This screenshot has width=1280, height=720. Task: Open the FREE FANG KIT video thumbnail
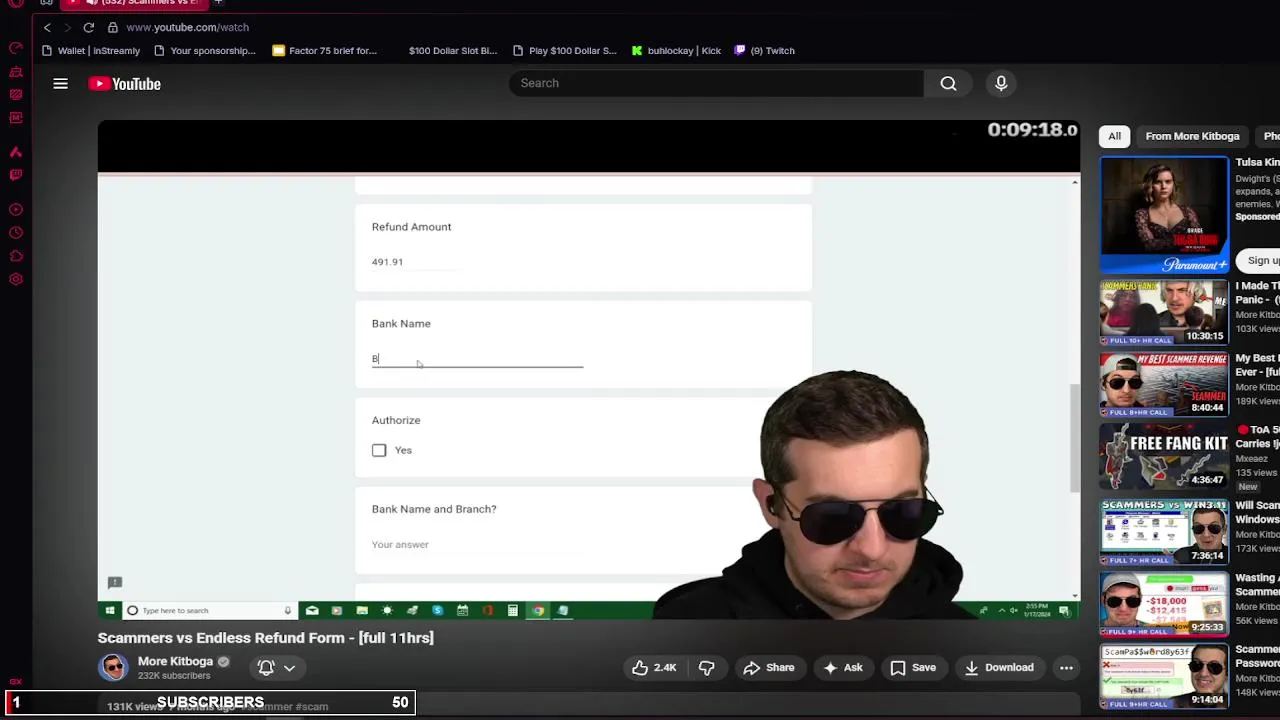(x=1164, y=456)
